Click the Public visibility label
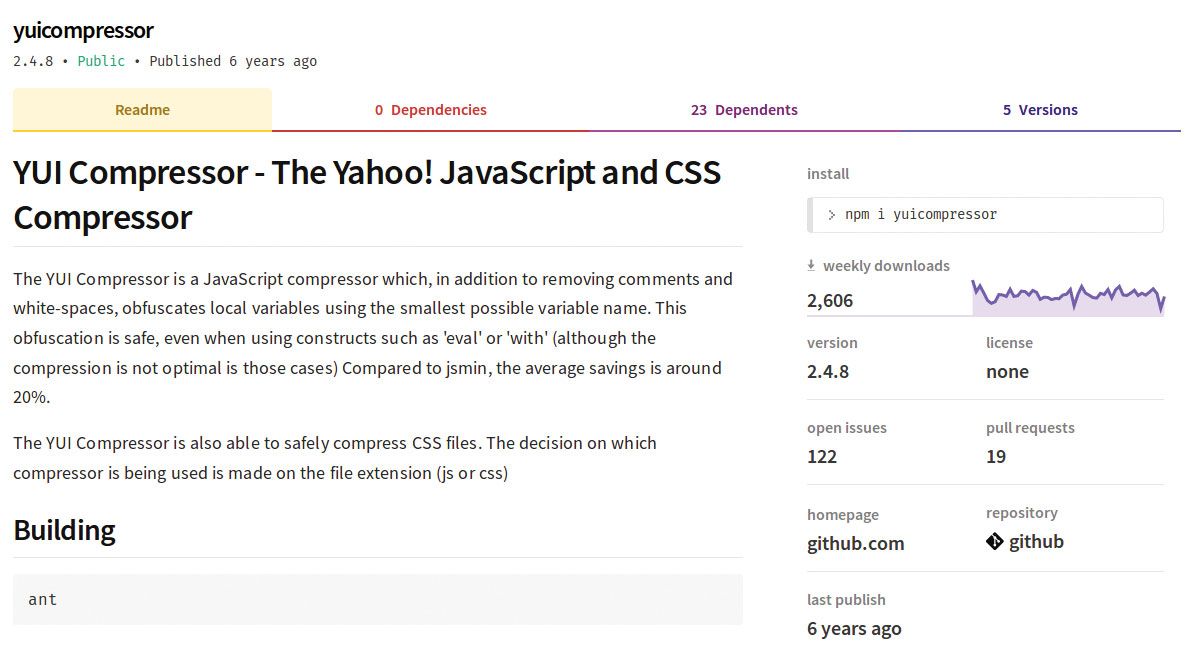The width and height of the screenshot is (1189, 651). click(101, 60)
